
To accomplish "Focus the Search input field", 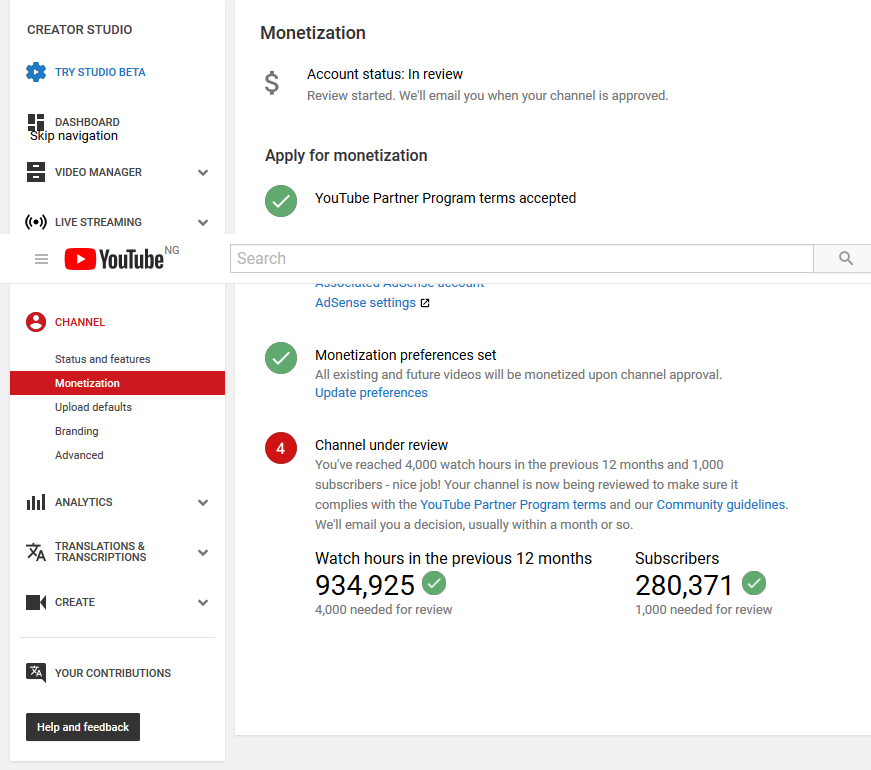I will click(522, 258).
